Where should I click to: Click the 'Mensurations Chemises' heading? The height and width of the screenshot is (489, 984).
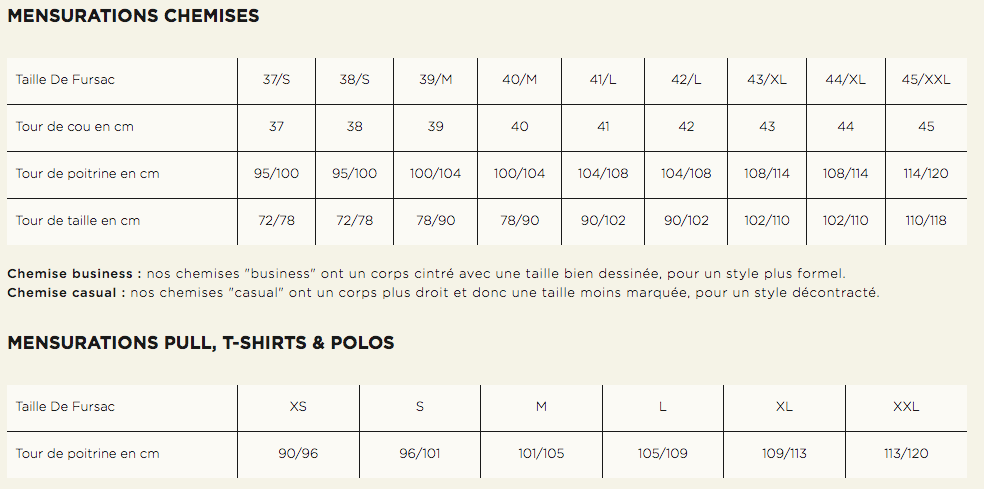133,16
